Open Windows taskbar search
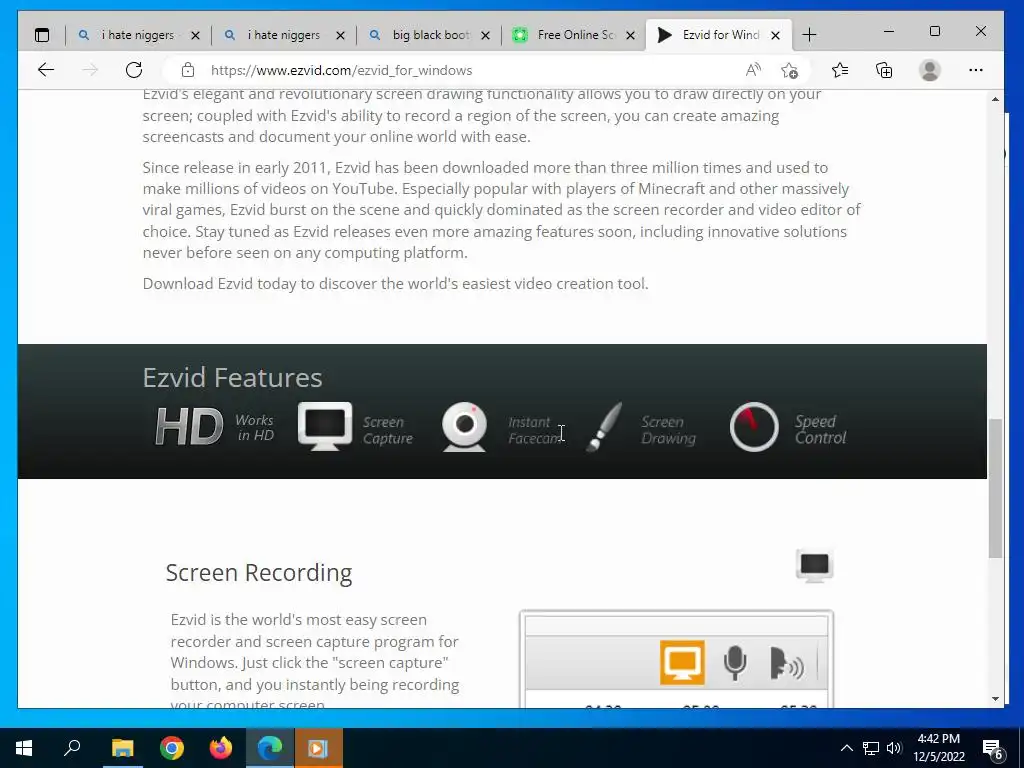This screenshot has width=1024, height=768. click(72, 748)
